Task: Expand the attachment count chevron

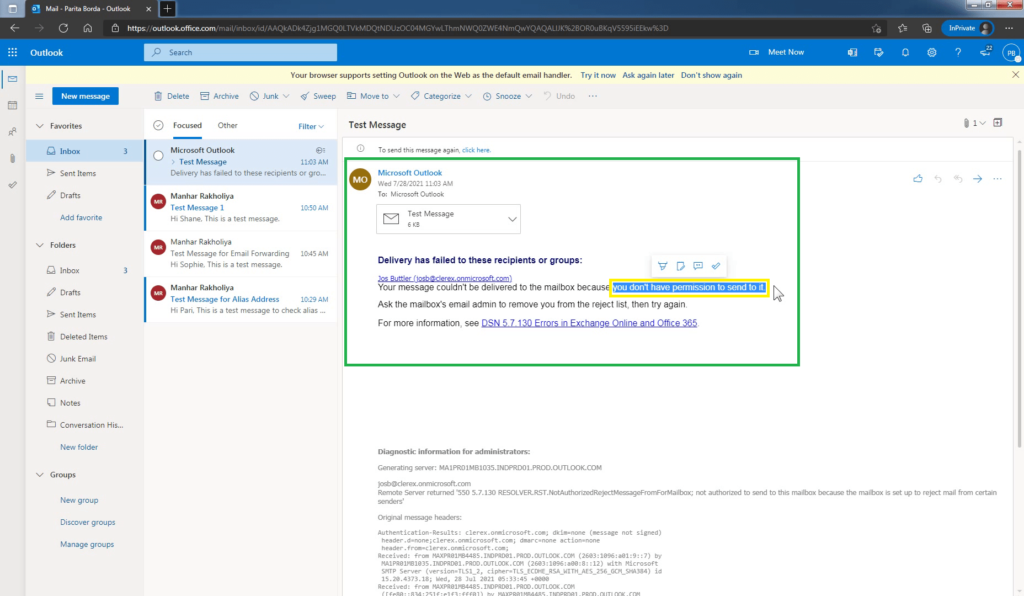Action: point(982,123)
